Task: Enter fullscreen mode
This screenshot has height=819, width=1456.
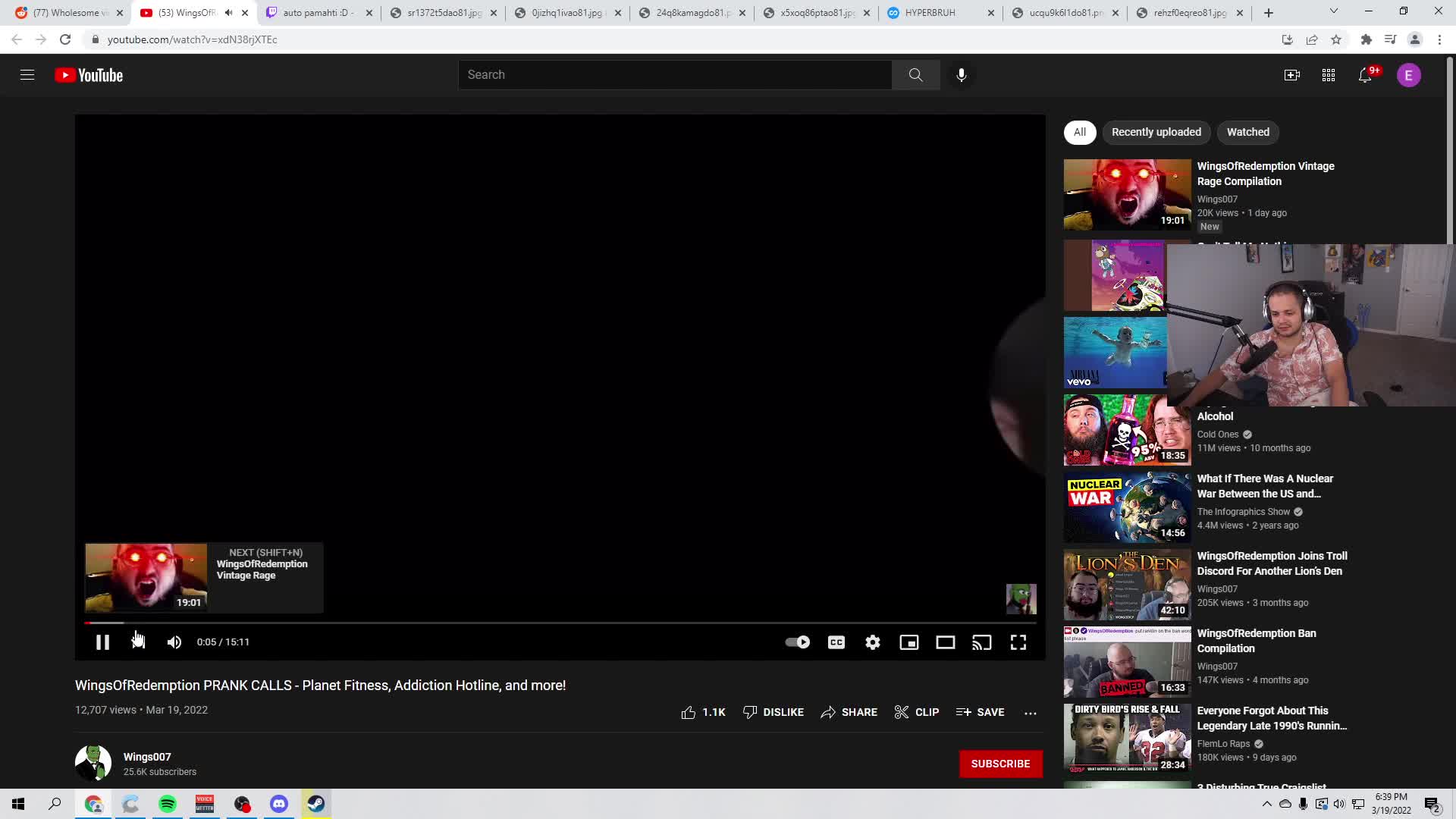Action: 1018,642
